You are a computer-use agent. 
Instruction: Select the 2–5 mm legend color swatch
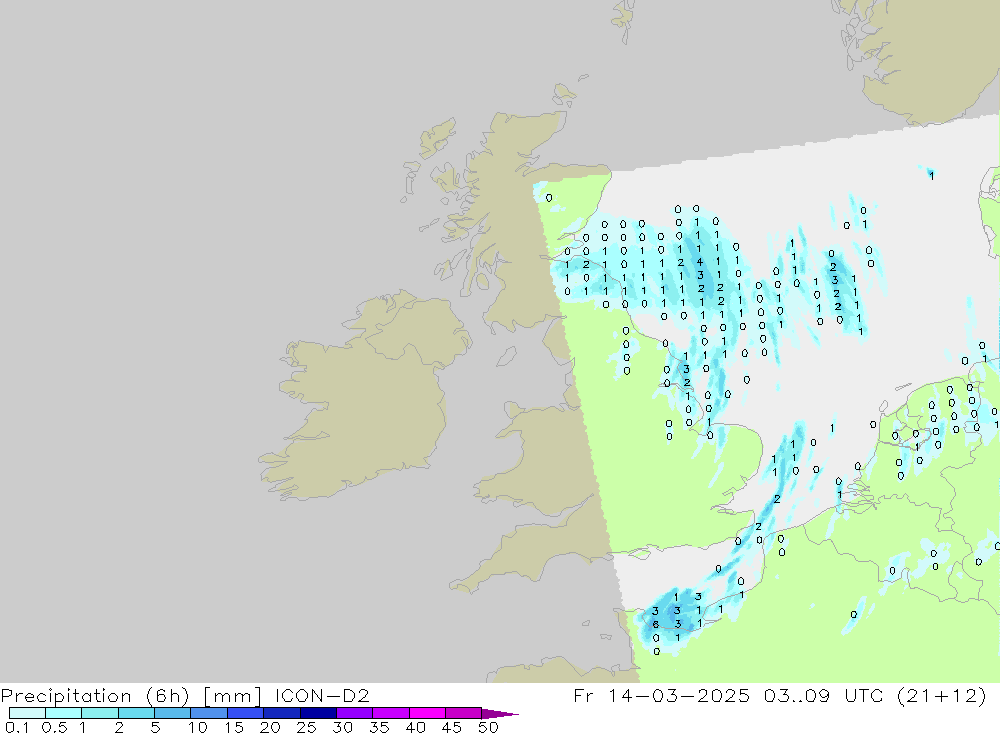(x=136, y=713)
